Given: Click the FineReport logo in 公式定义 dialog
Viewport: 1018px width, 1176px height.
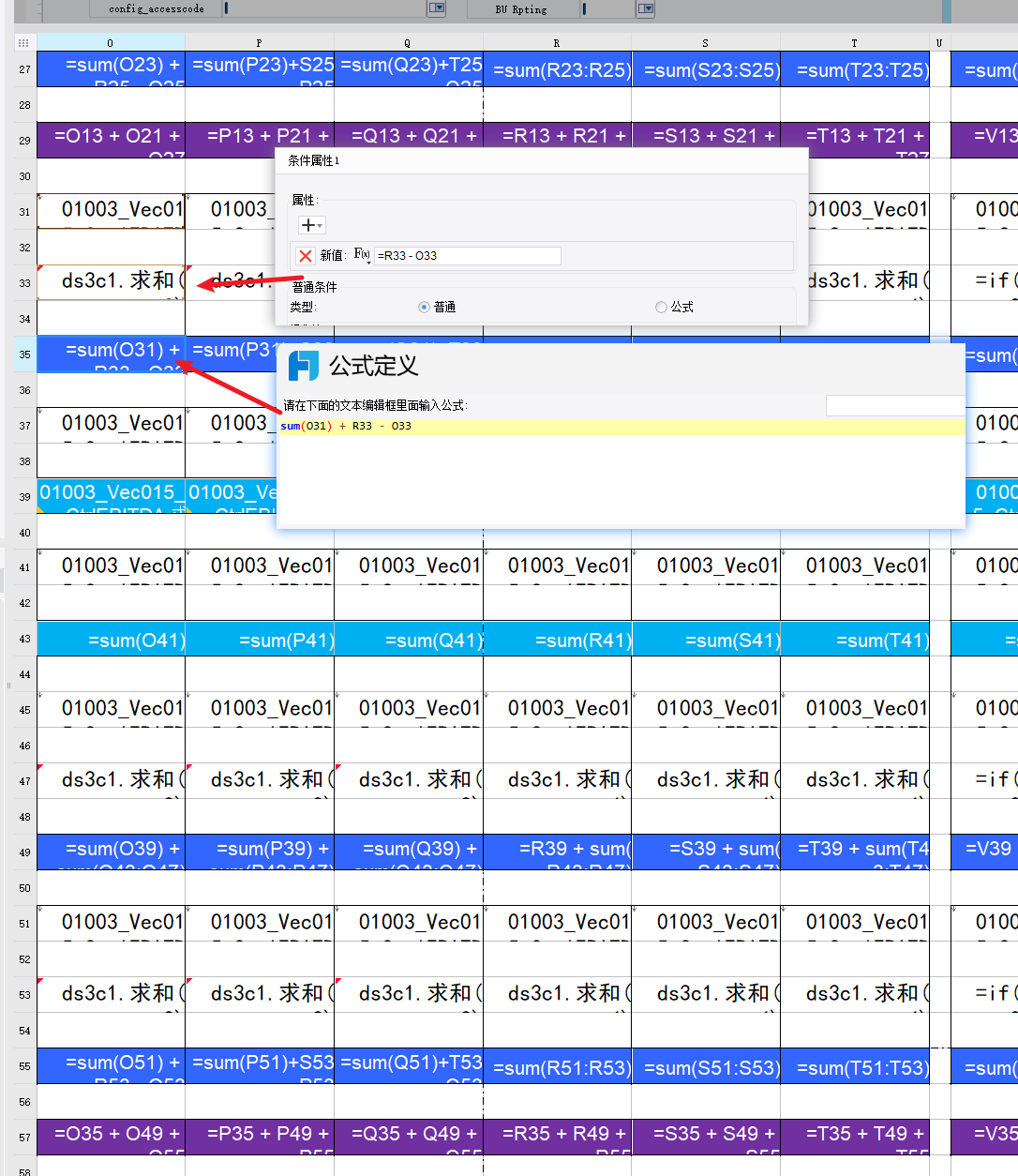Looking at the screenshot, I should coord(303,366).
